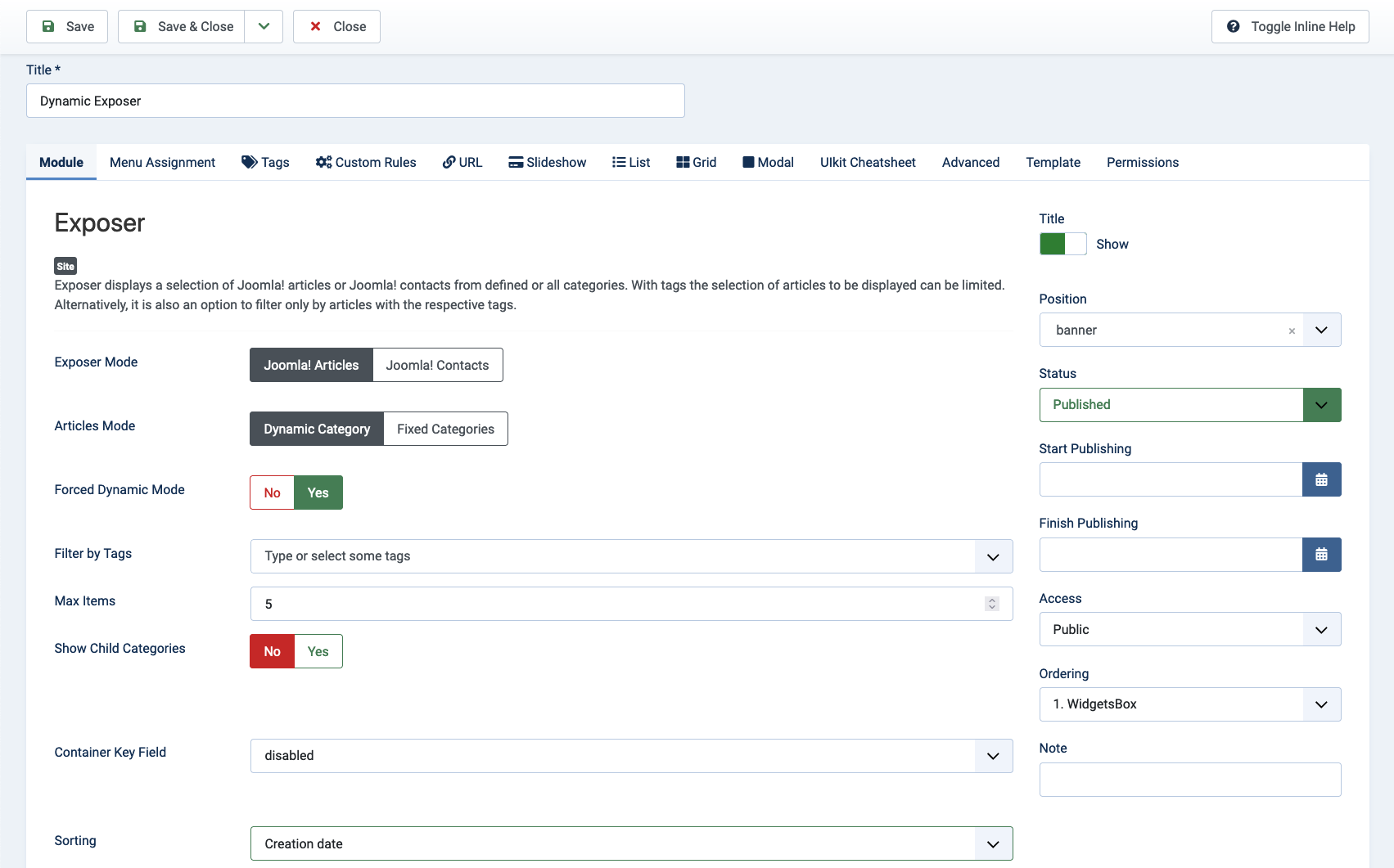Open the Permissions tab
The width and height of the screenshot is (1394, 868).
pyautogui.click(x=1143, y=162)
